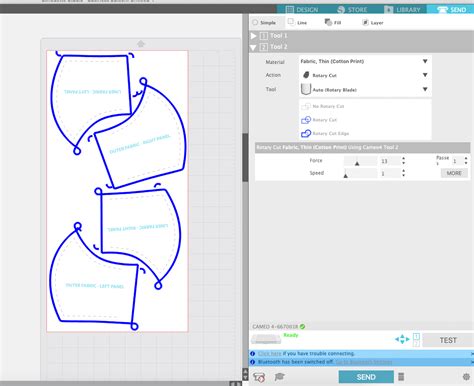
Task: Open cut settings gear icon
Action: click(x=466, y=377)
